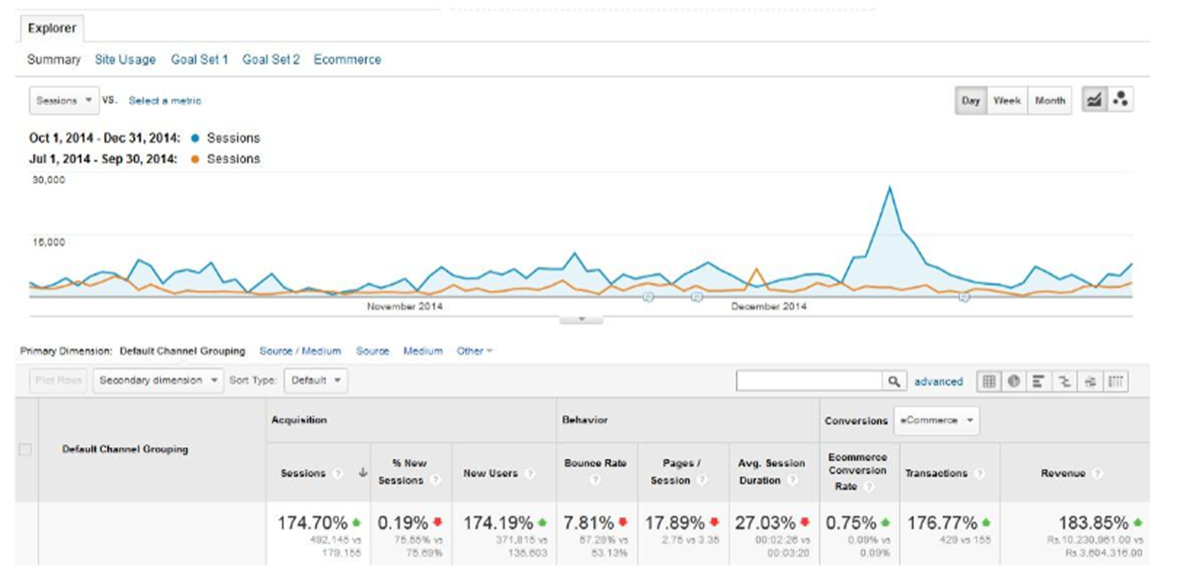This screenshot has height=586, width=1200.
Task: Click the chart collapse handle below timeline
Action: pyautogui.click(x=582, y=320)
